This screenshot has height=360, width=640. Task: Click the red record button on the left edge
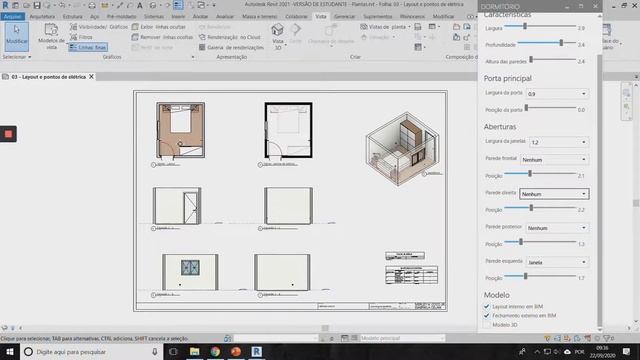click(8, 134)
